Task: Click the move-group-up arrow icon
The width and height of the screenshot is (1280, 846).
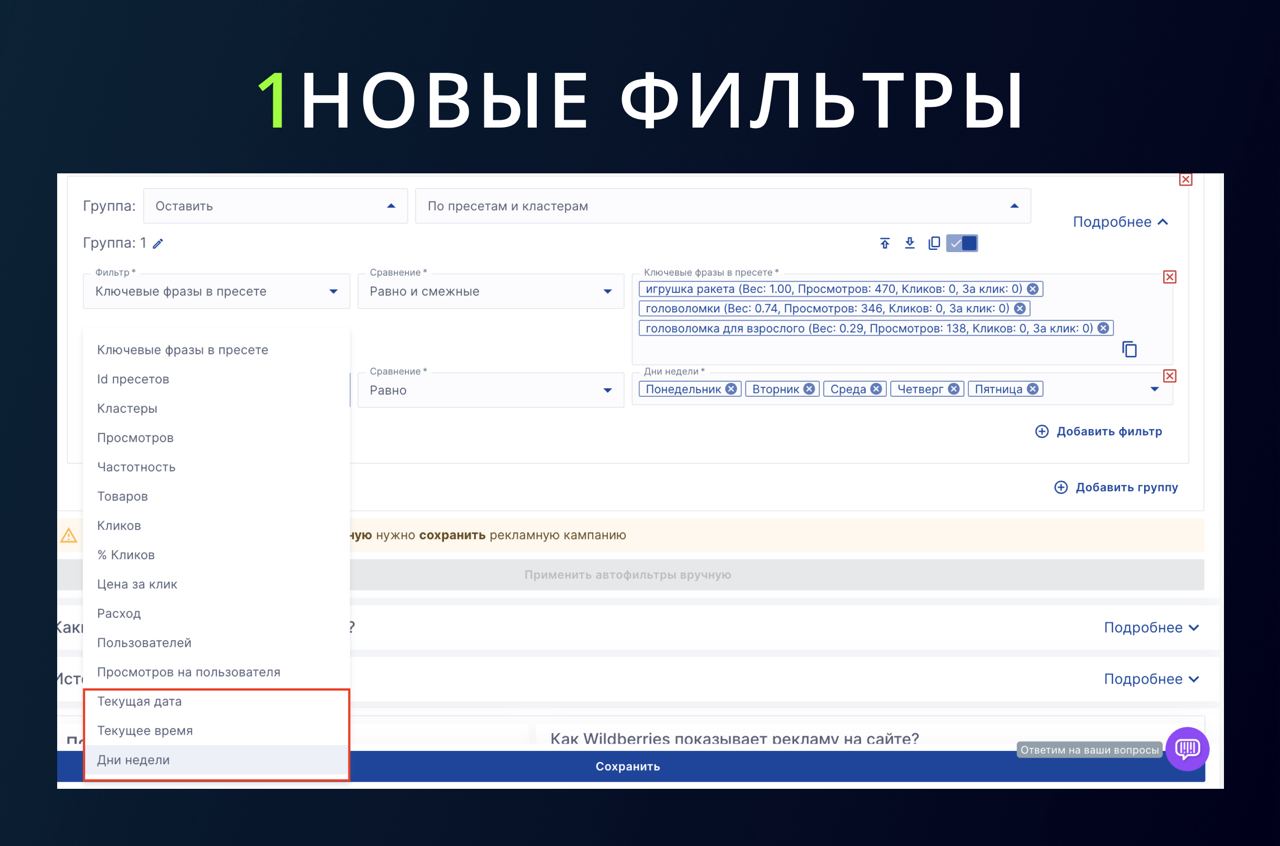Action: pos(885,243)
